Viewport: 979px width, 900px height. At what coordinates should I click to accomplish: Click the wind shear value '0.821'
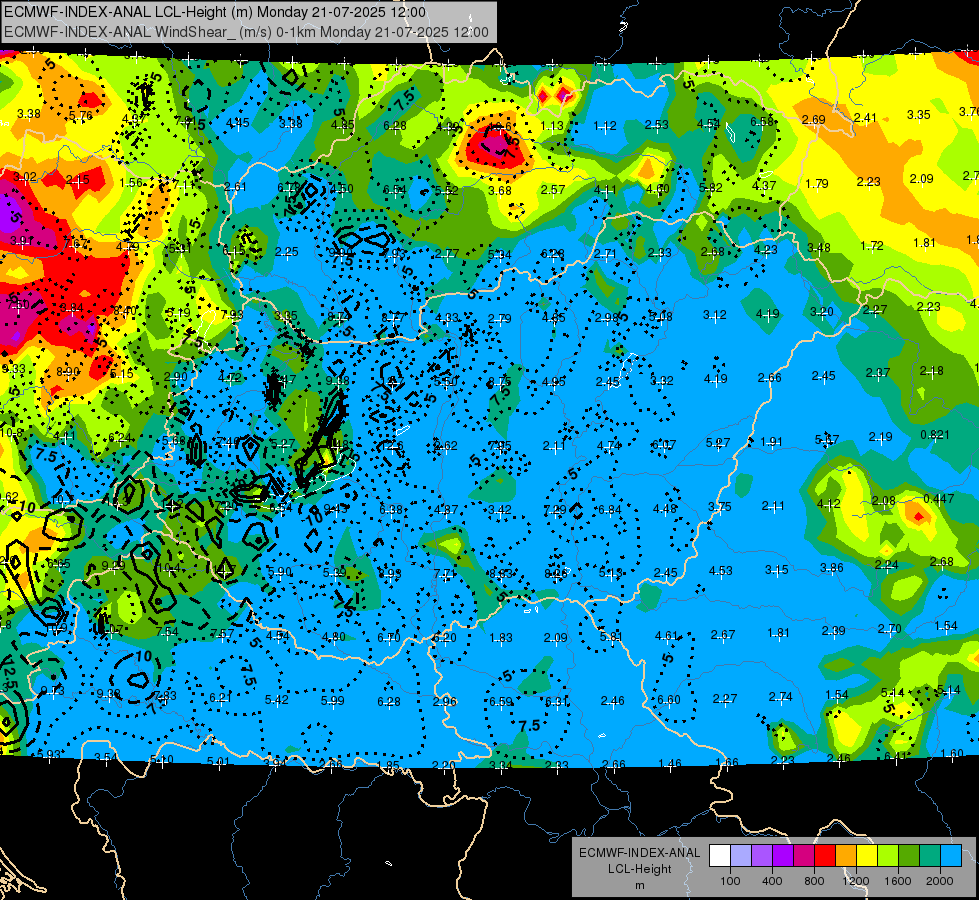coord(935,435)
